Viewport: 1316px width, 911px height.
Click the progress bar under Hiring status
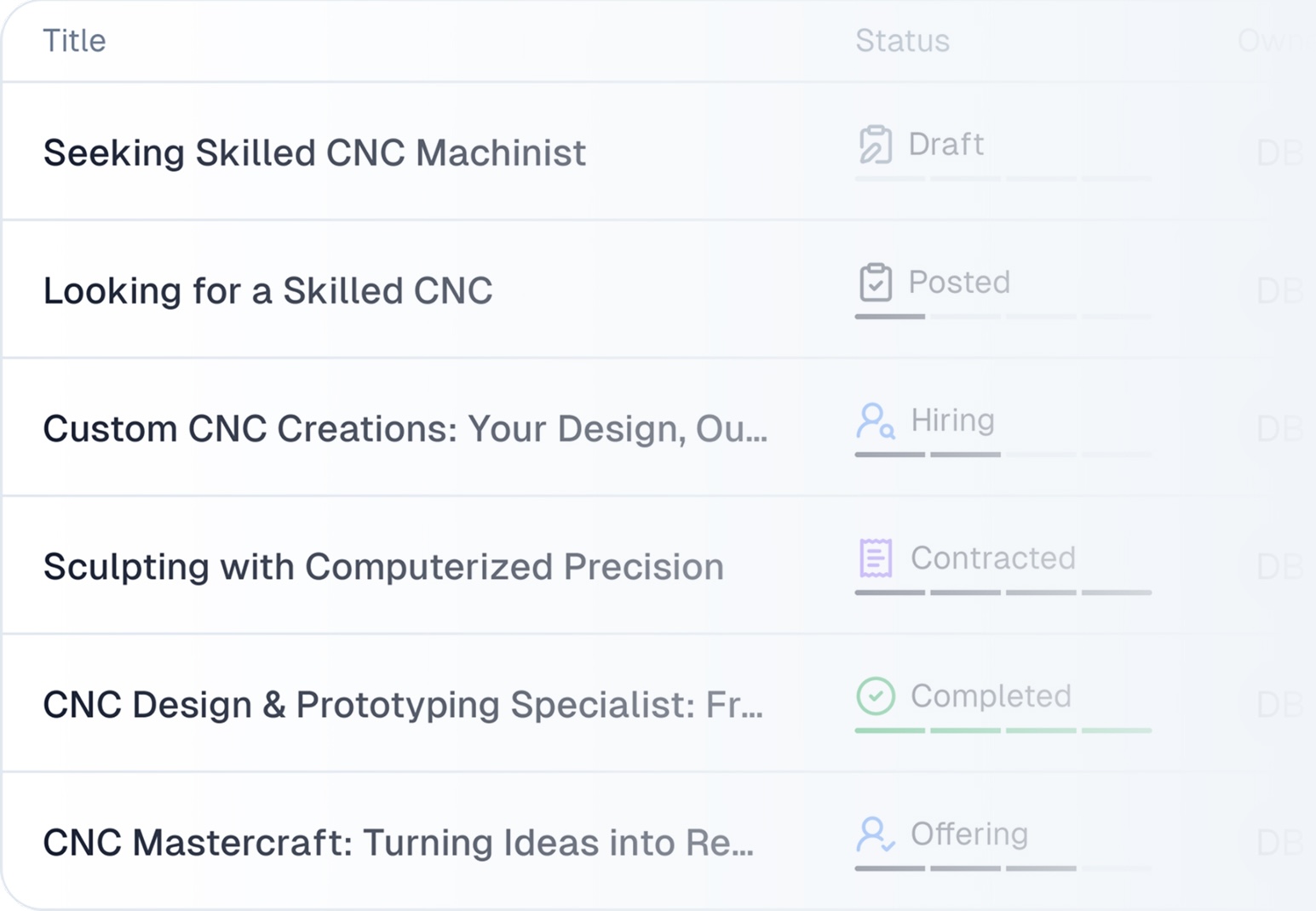click(x=1003, y=455)
